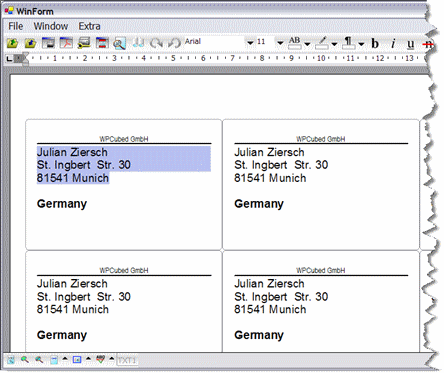The image size is (444, 373).
Task: Open the AB text color dropdown arrow
Action: pyautogui.click(x=307, y=44)
